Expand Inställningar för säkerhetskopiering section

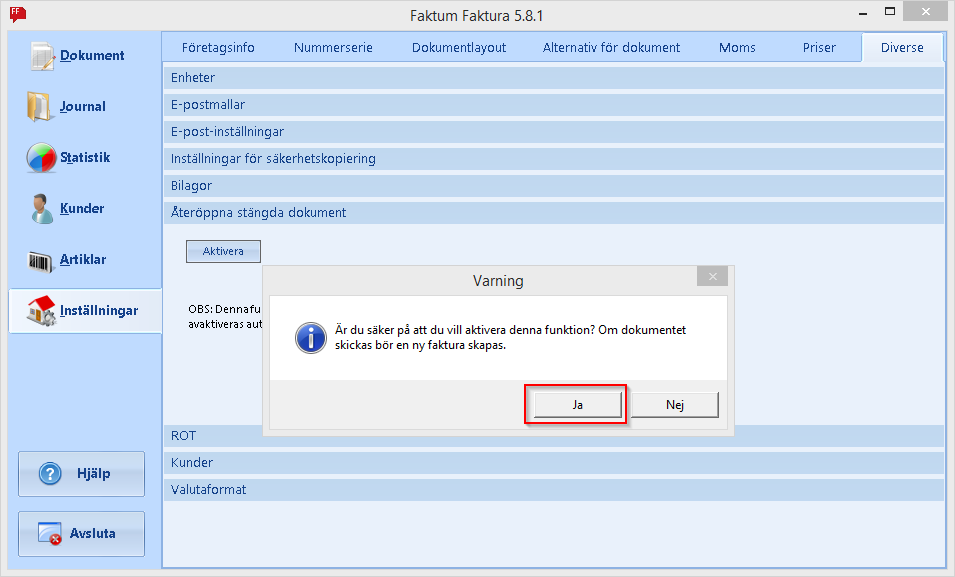pyautogui.click(x=554, y=158)
